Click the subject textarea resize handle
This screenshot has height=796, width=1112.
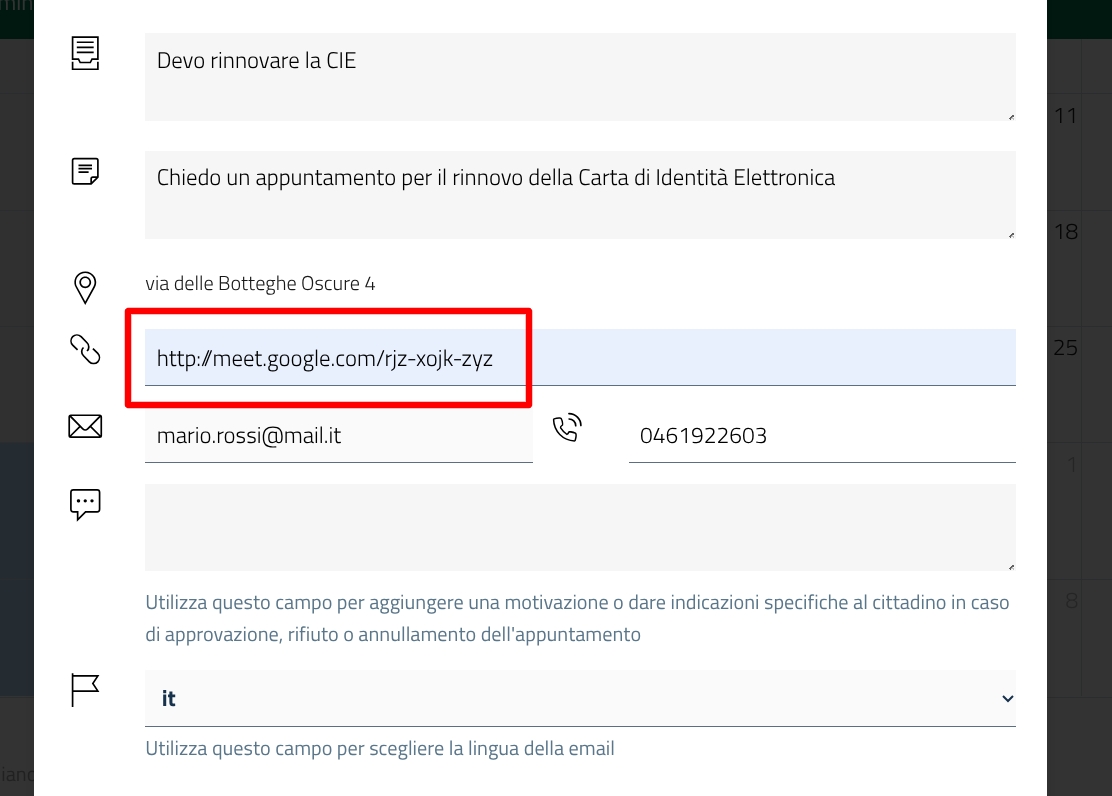(x=1010, y=116)
